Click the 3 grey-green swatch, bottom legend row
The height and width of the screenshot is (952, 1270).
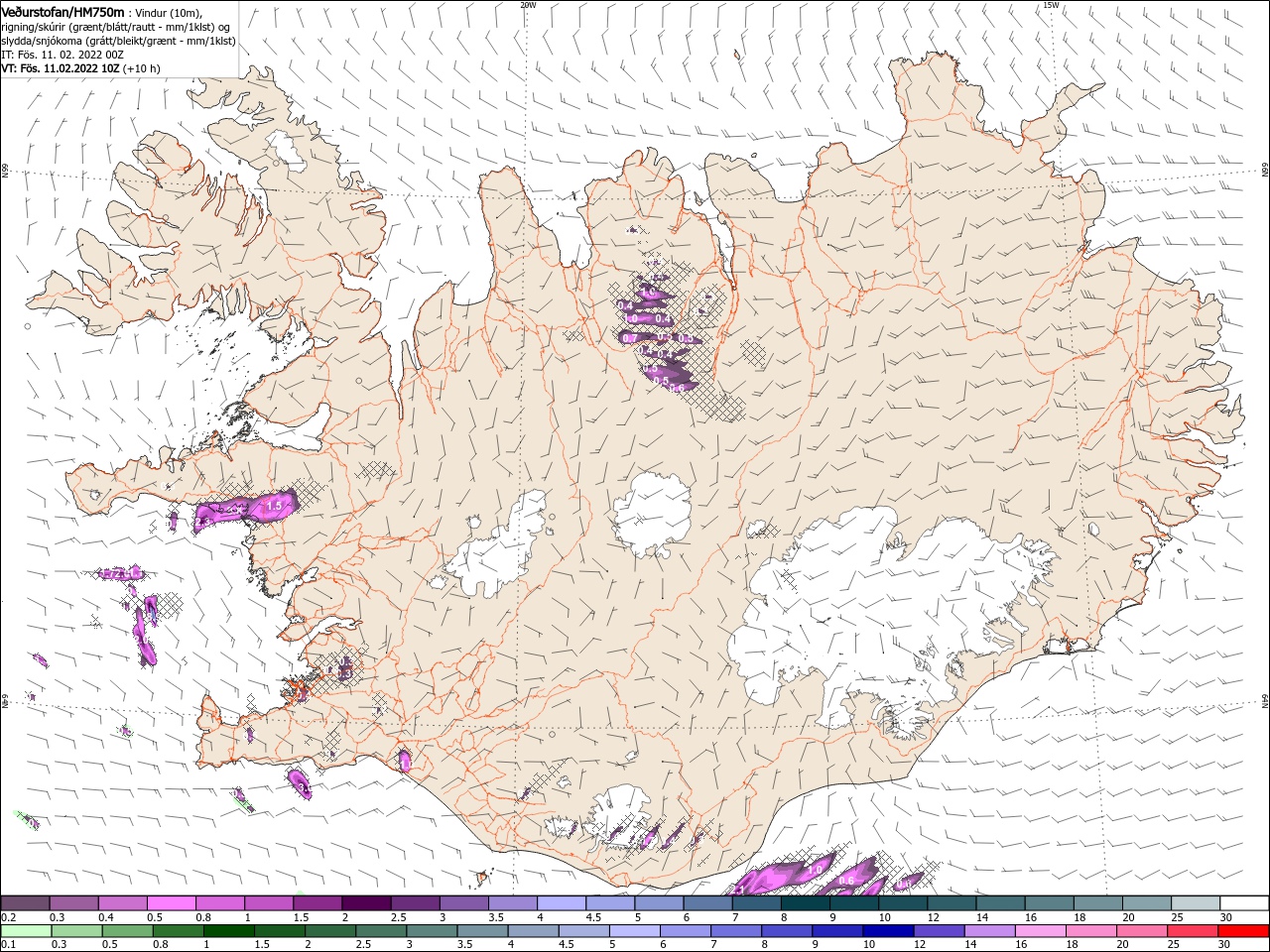pyautogui.click(x=432, y=931)
